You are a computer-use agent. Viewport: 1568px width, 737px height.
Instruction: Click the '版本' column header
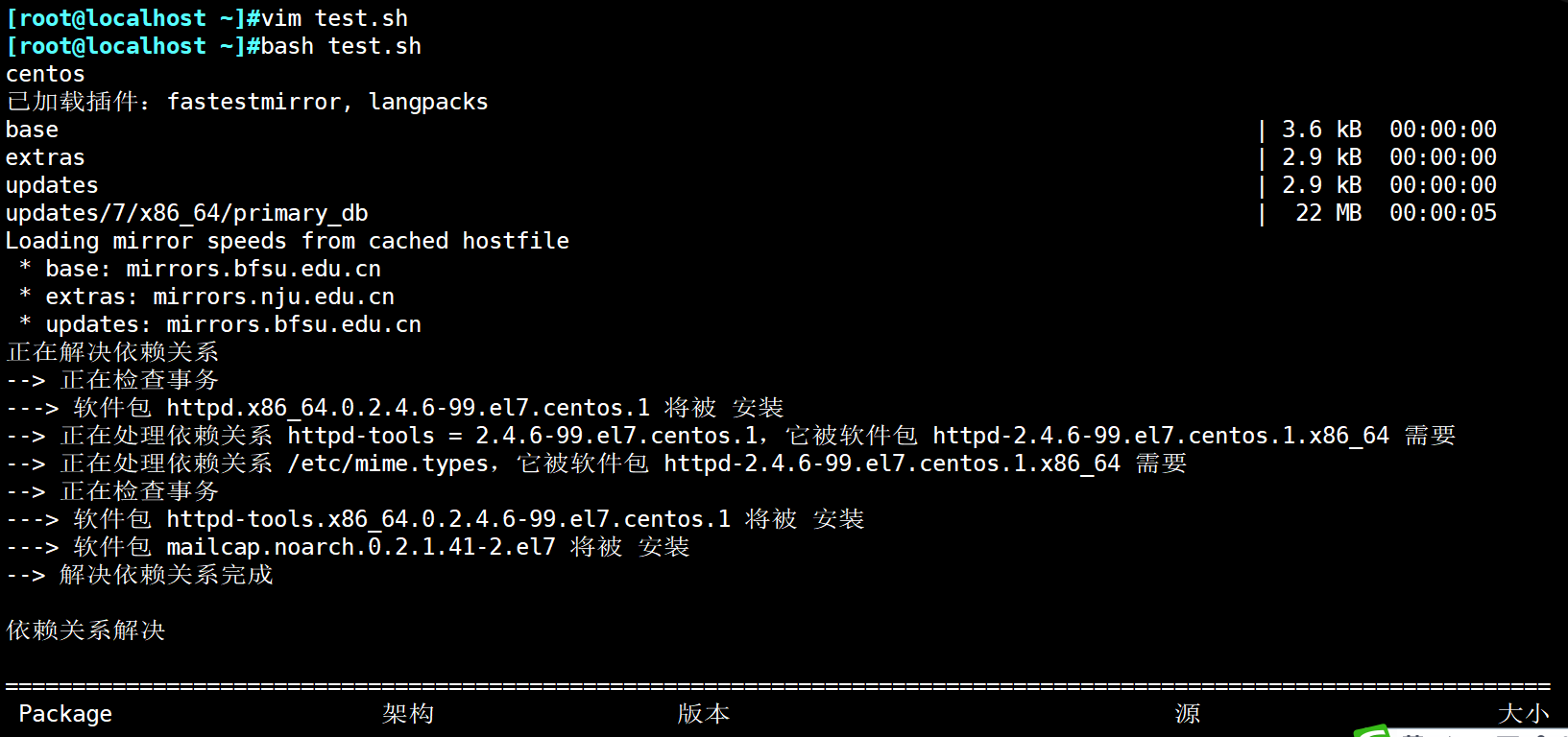tap(703, 714)
